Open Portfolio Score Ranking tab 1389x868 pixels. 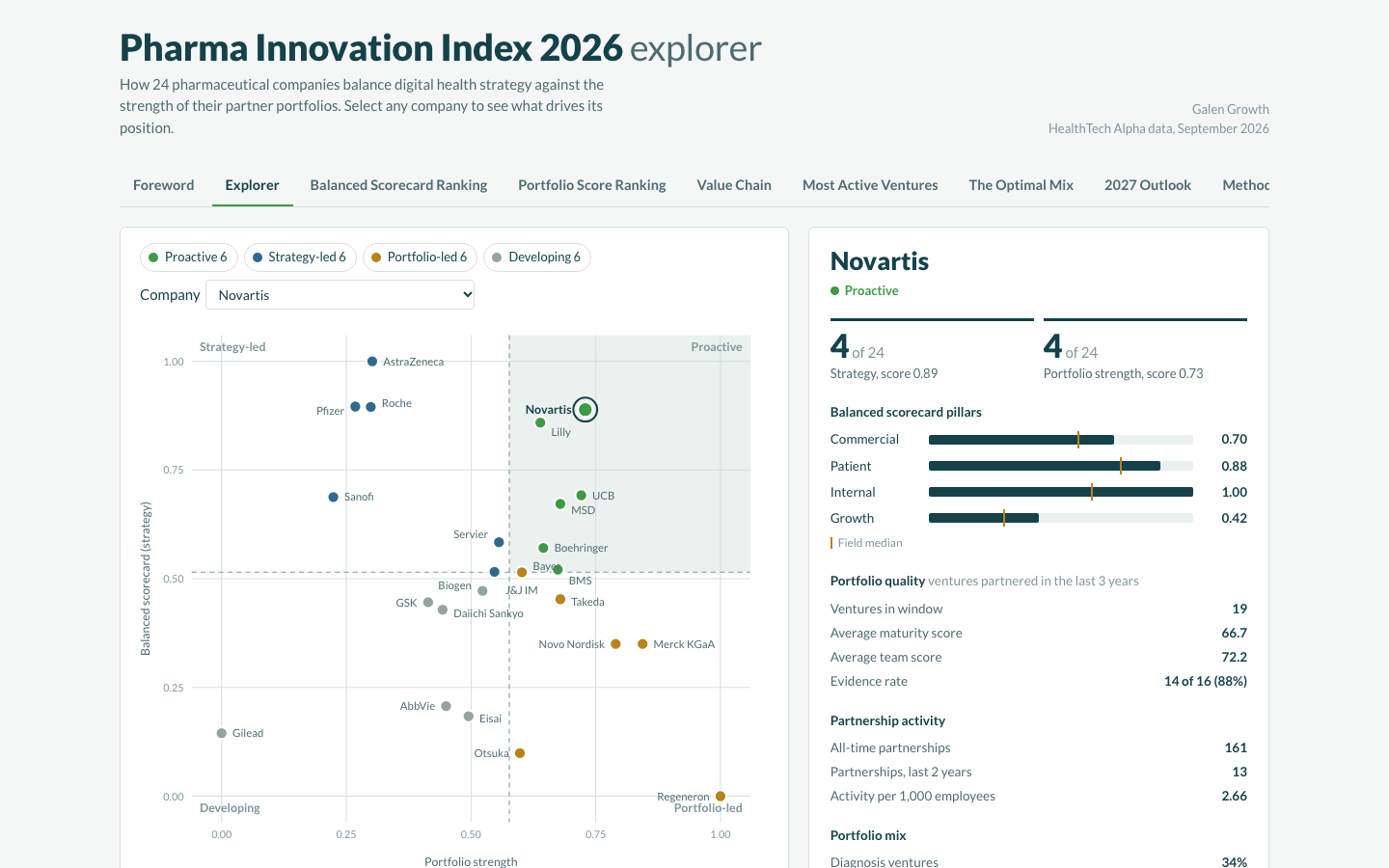tap(592, 185)
